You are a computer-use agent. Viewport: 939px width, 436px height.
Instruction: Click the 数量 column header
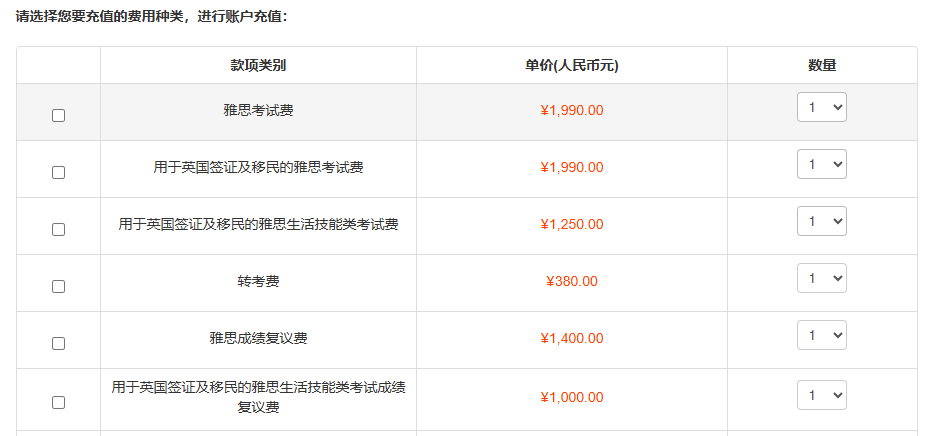click(x=822, y=66)
